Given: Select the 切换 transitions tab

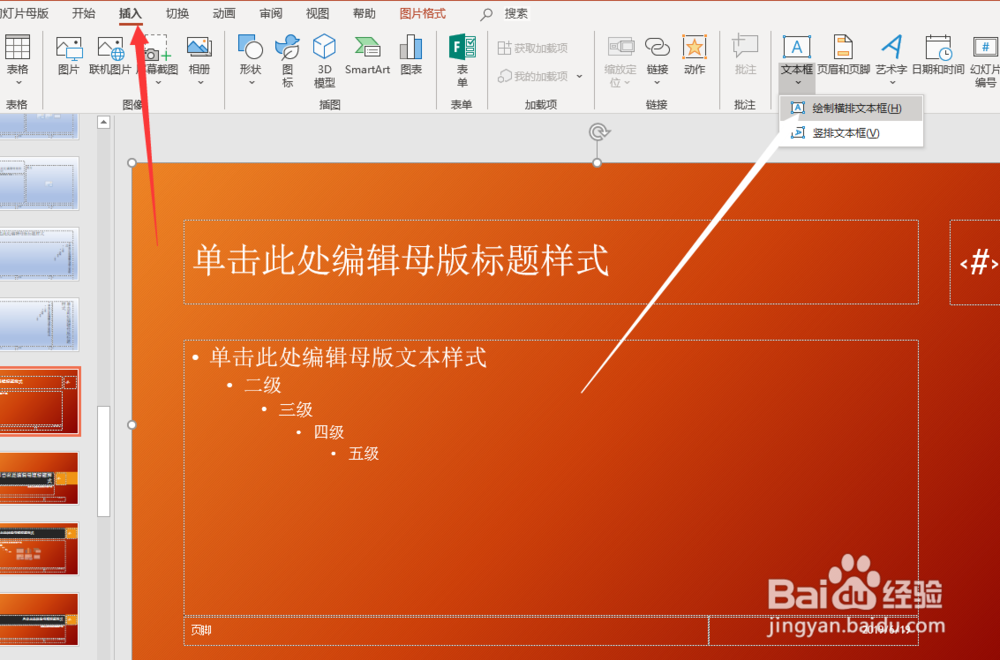Looking at the screenshot, I should tap(176, 13).
